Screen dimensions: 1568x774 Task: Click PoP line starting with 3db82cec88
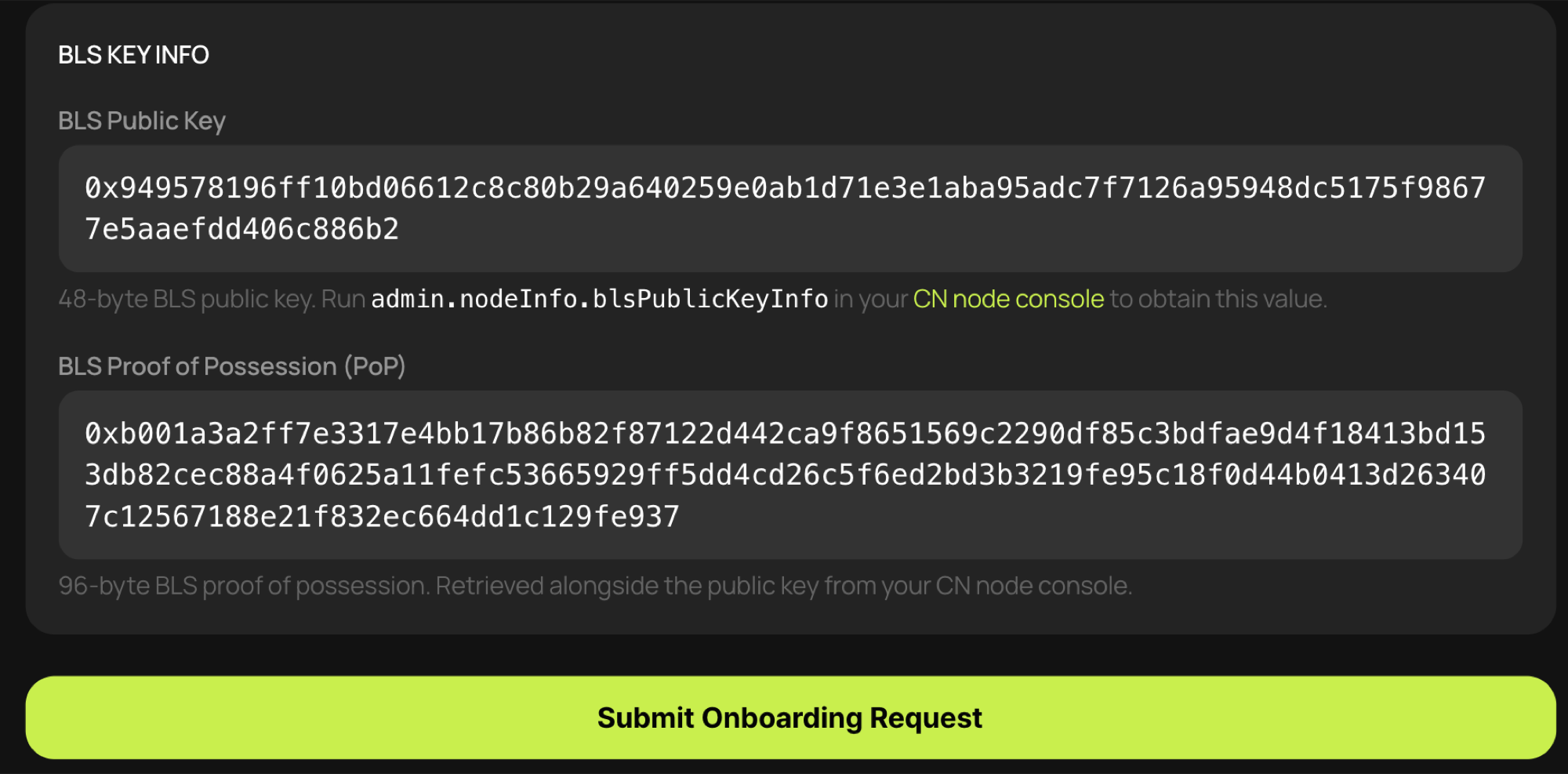tap(784, 475)
